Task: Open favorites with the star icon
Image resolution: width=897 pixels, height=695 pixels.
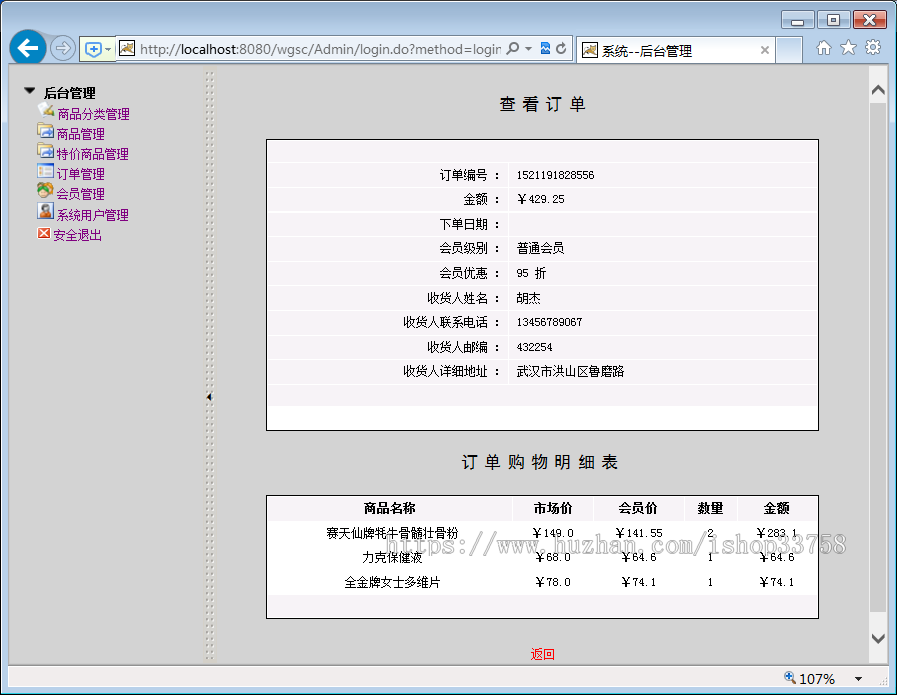Action: click(849, 48)
